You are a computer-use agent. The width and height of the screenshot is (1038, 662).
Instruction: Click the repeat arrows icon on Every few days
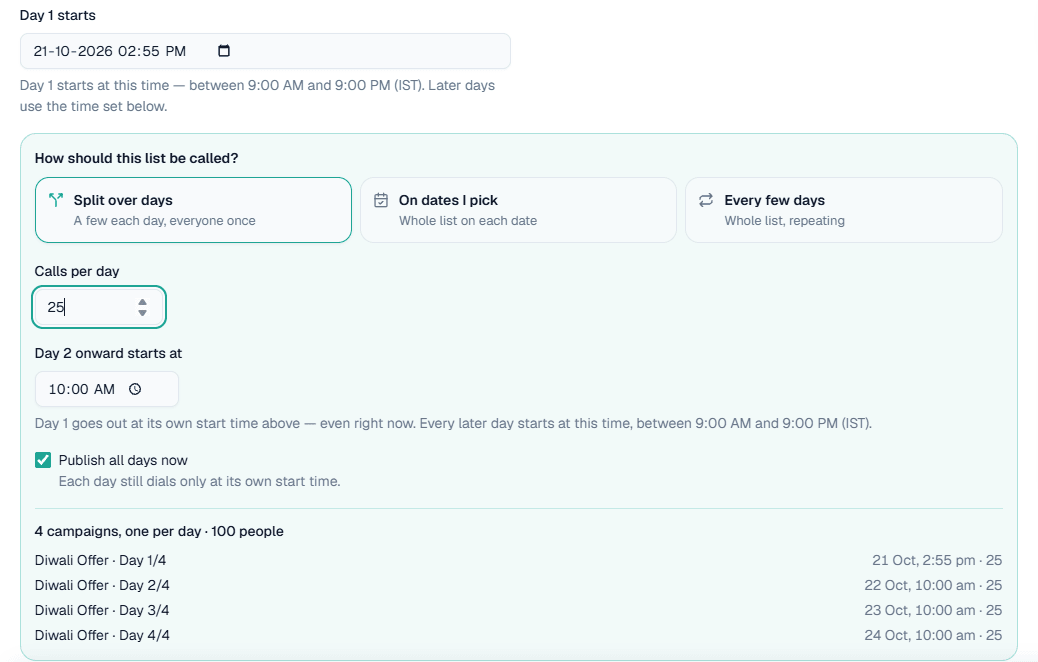point(706,200)
